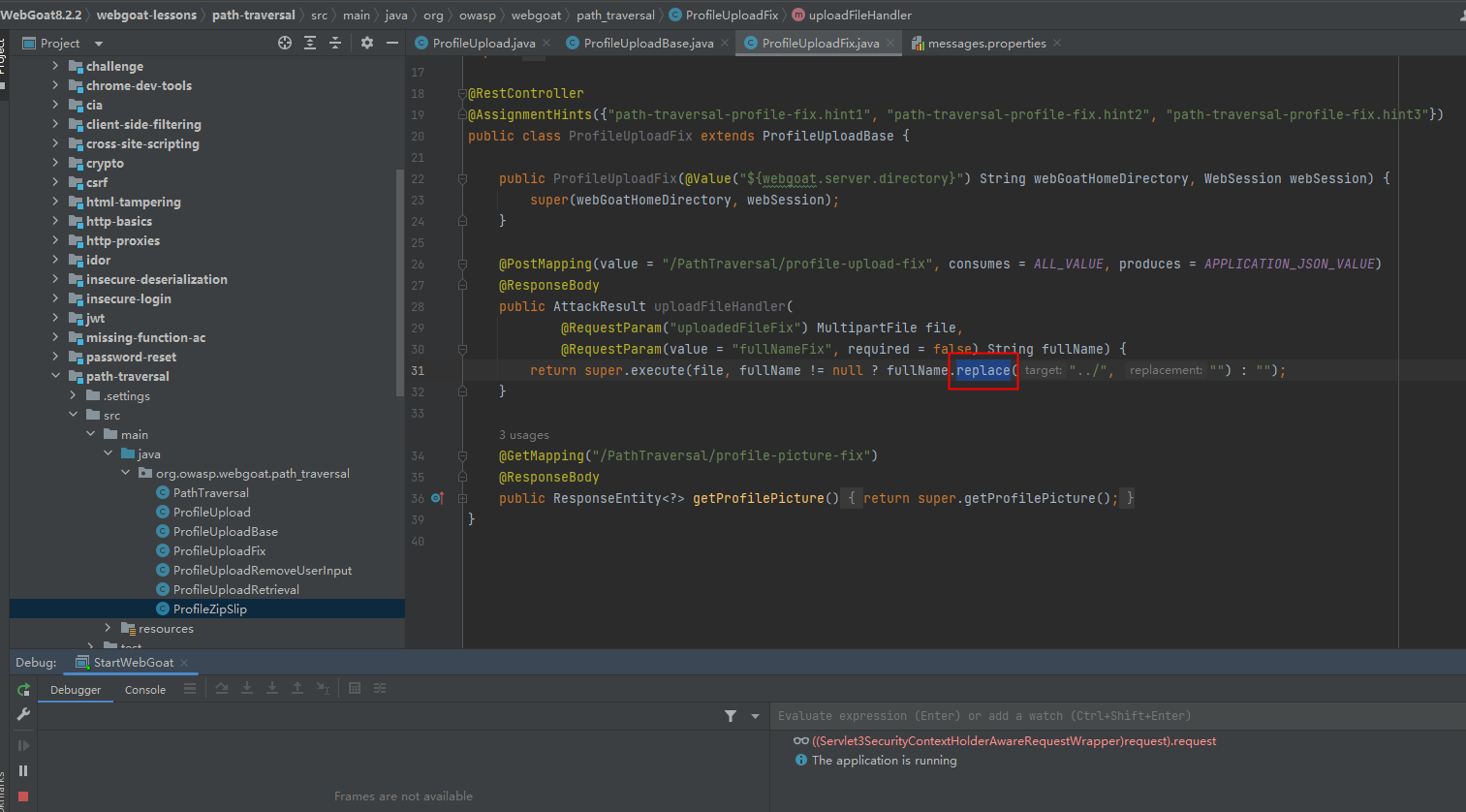Expand the jwt folder

point(55,318)
